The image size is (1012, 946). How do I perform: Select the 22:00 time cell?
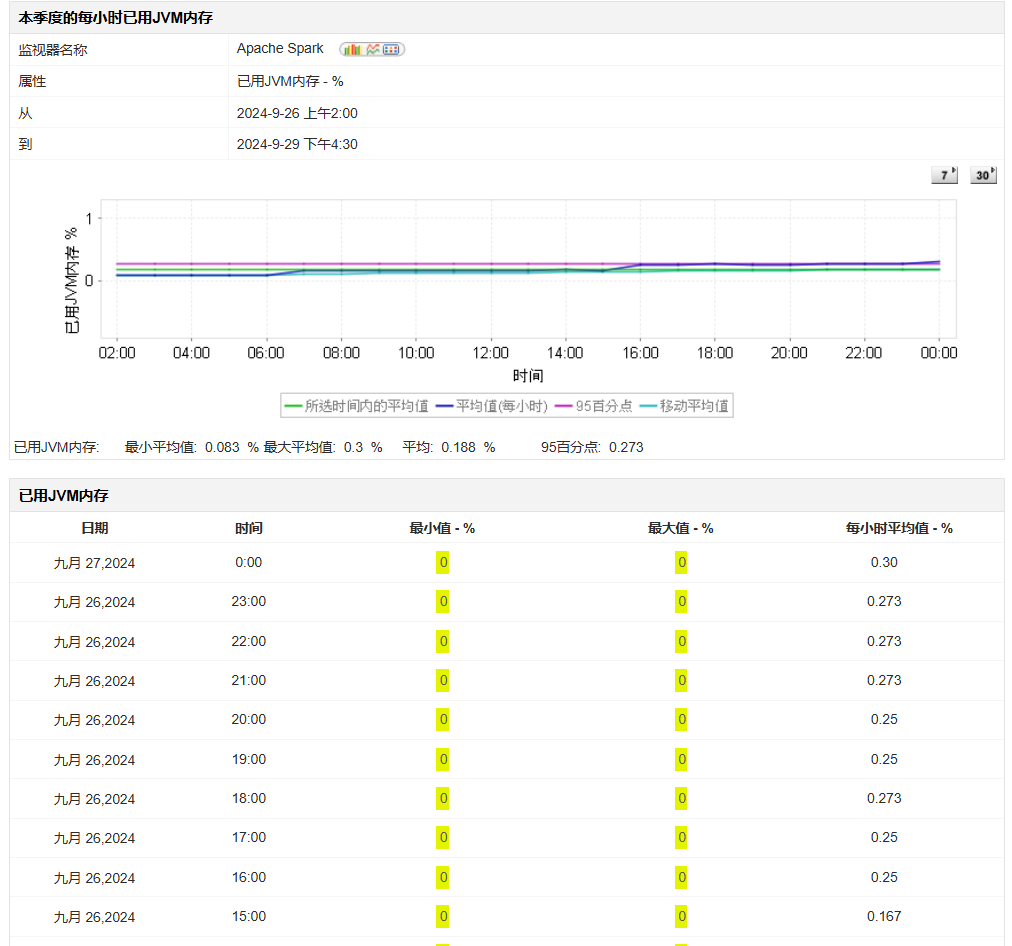pos(248,641)
